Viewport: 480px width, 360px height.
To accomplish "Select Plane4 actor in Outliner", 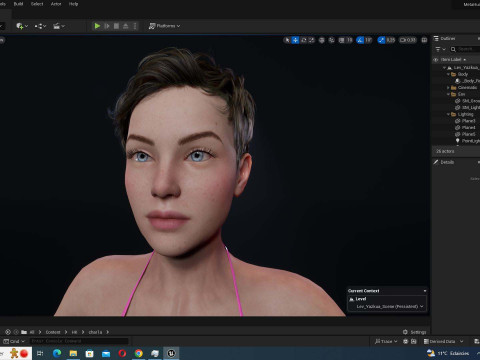I will (456, 128).
